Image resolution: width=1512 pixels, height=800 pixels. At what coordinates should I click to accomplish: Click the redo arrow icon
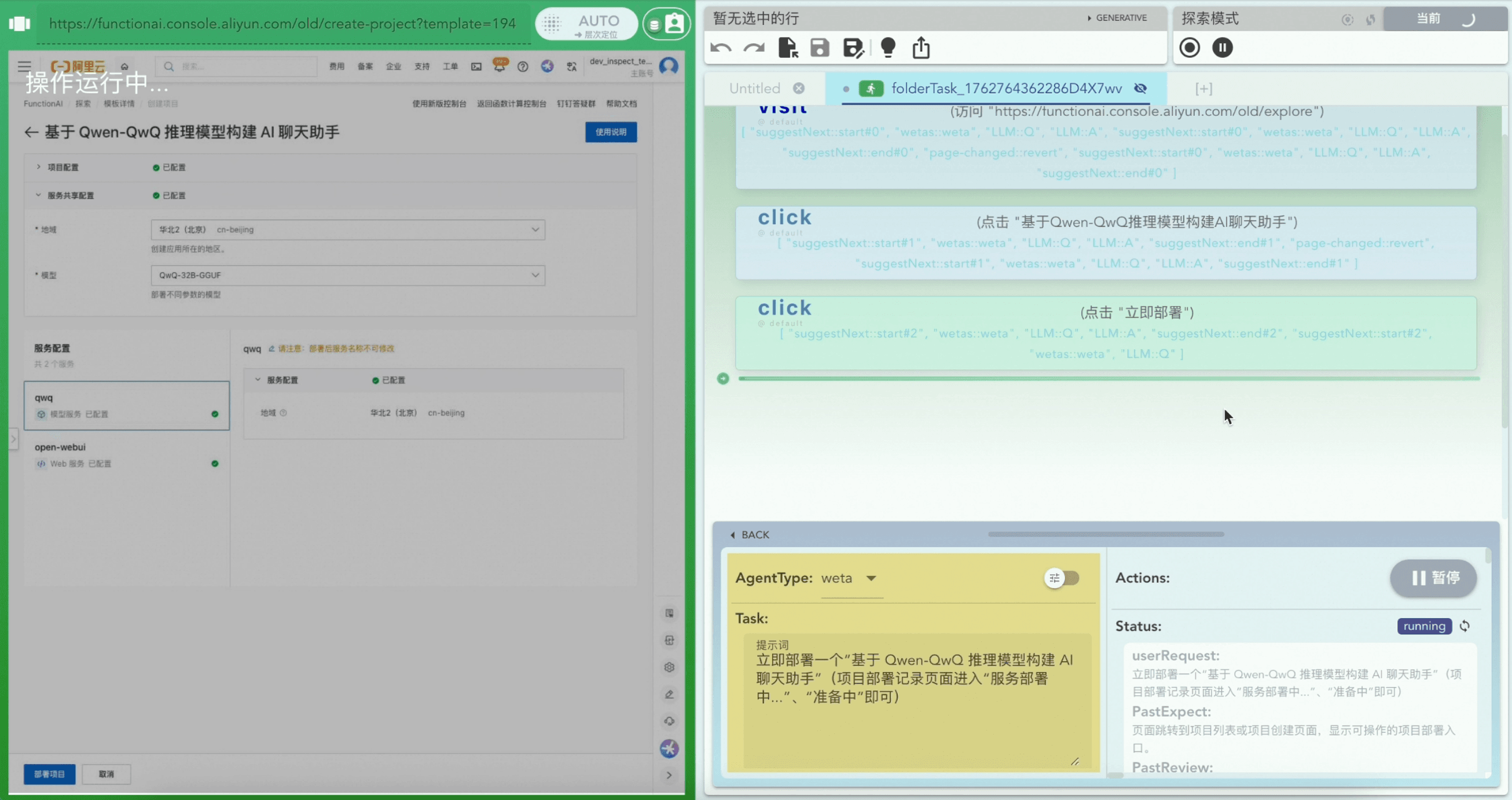pos(754,47)
